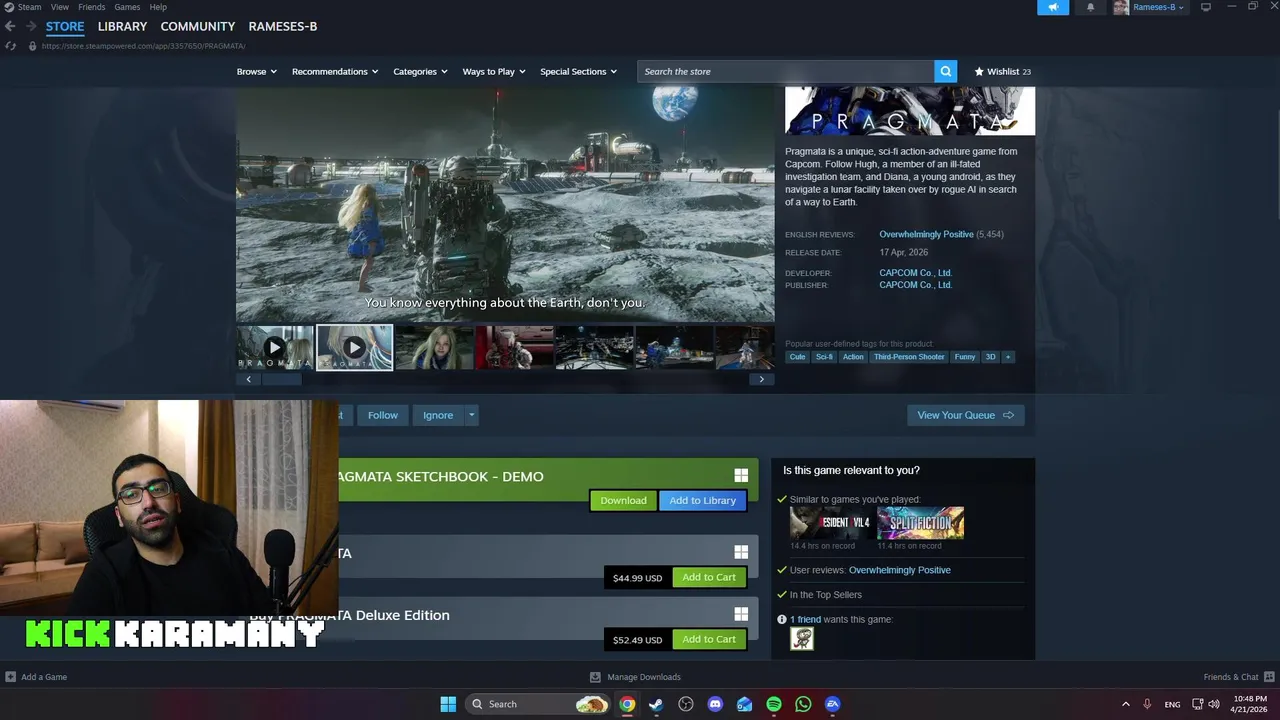Open Discord from the taskbar

click(715, 704)
